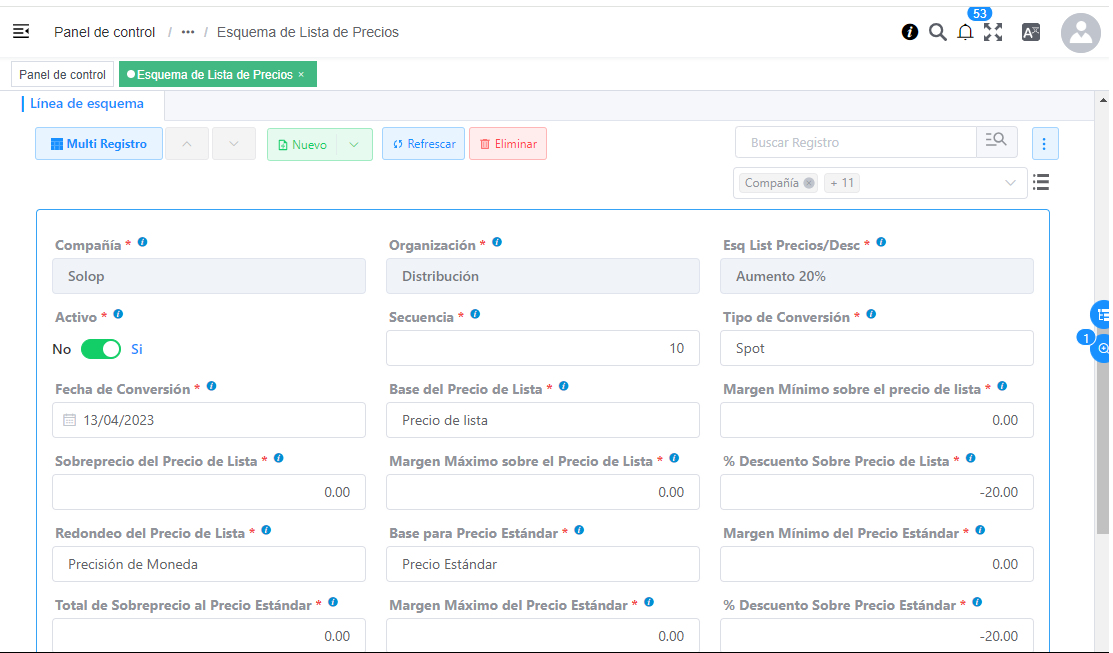
Task: Click the search magnifier icon in header
Action: (937, 32)
